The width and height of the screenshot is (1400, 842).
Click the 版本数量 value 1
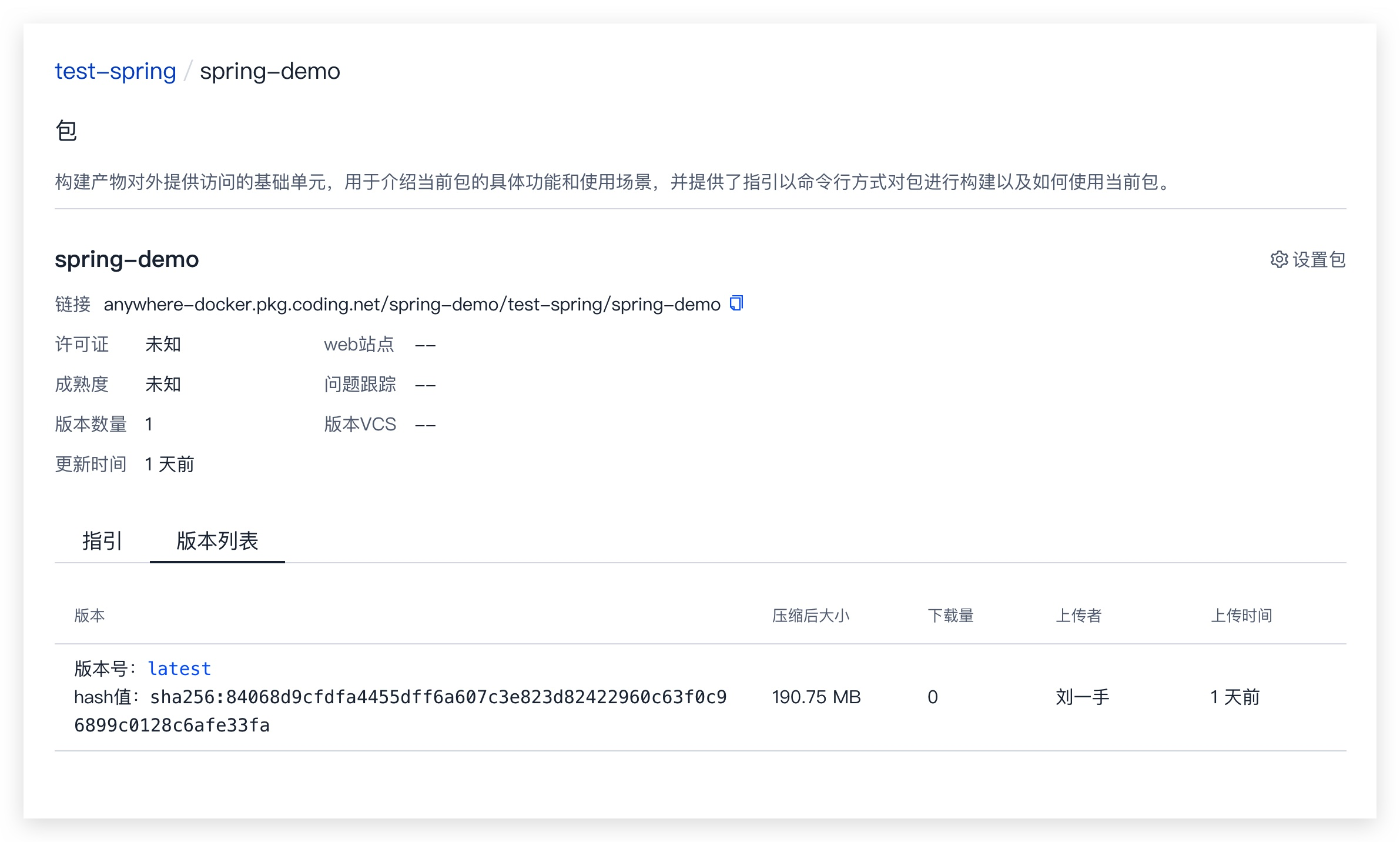coord(149,424)
